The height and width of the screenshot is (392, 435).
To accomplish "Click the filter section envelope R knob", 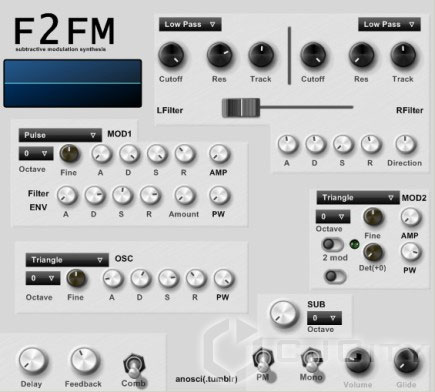I will pos(371,144).
